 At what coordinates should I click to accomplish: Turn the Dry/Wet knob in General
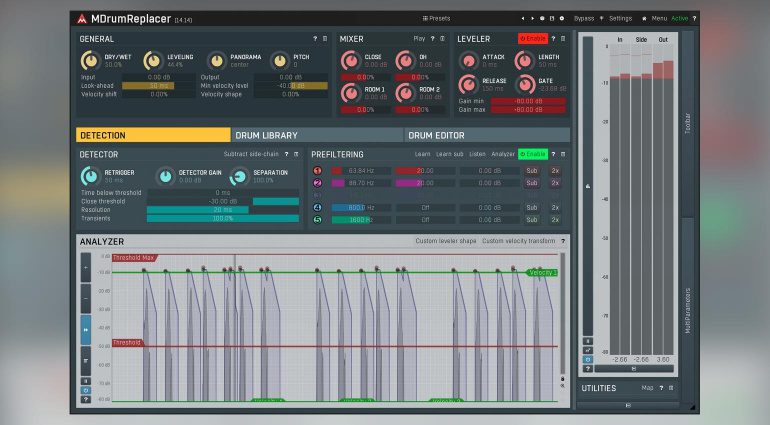pos(93,62)
